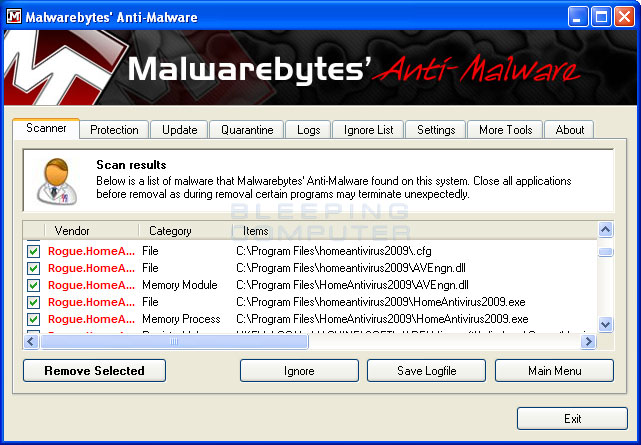Click the Ignore button
Screen dimensions: 641x445
click(x=299, y=371)
